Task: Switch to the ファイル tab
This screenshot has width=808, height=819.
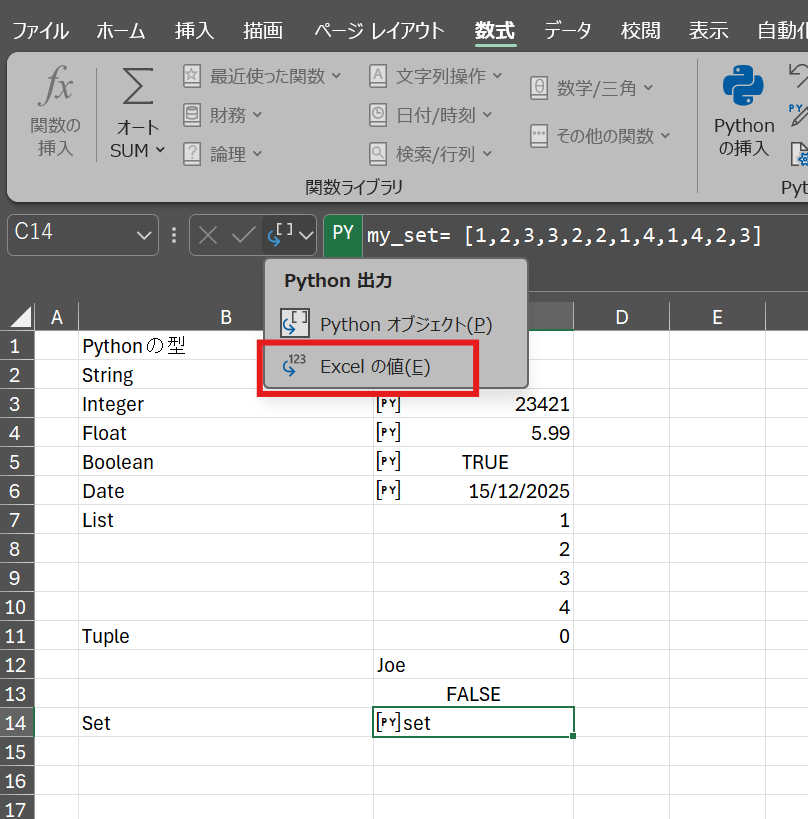Action: (x=40, y=31)
